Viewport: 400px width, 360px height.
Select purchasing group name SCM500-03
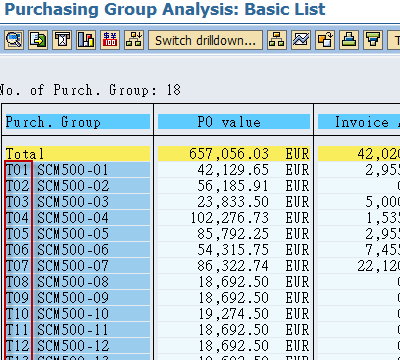click(x=73, y=202)
